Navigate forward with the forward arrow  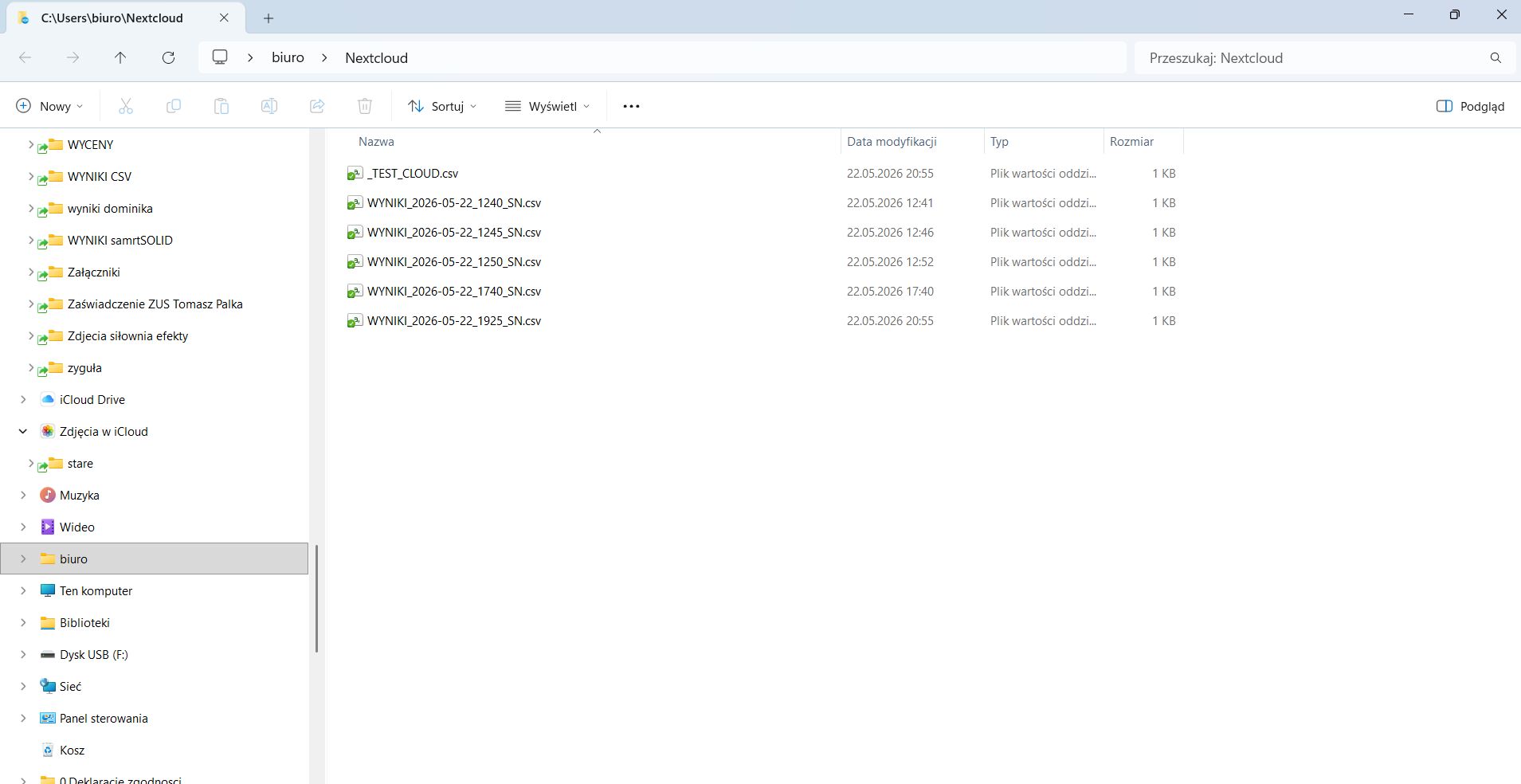pyautogui.click(x=73, y=57)
